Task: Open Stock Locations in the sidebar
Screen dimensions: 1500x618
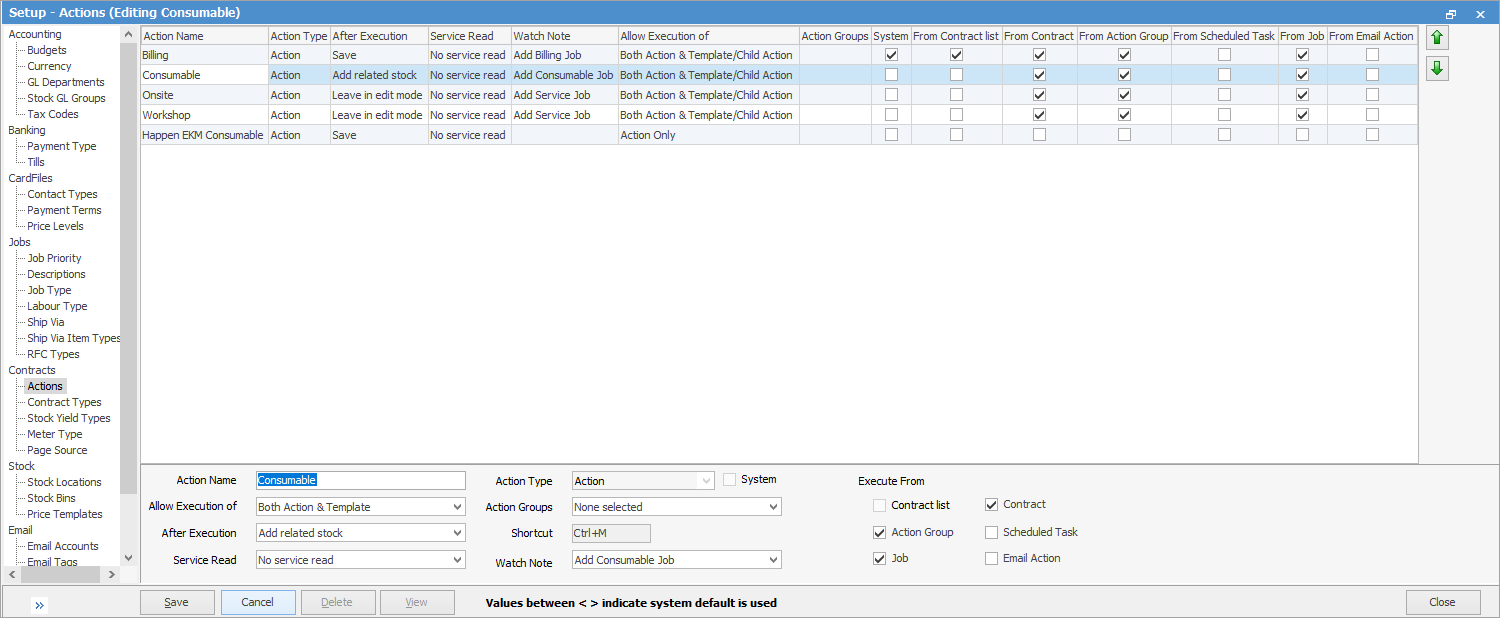Action: 64,482
